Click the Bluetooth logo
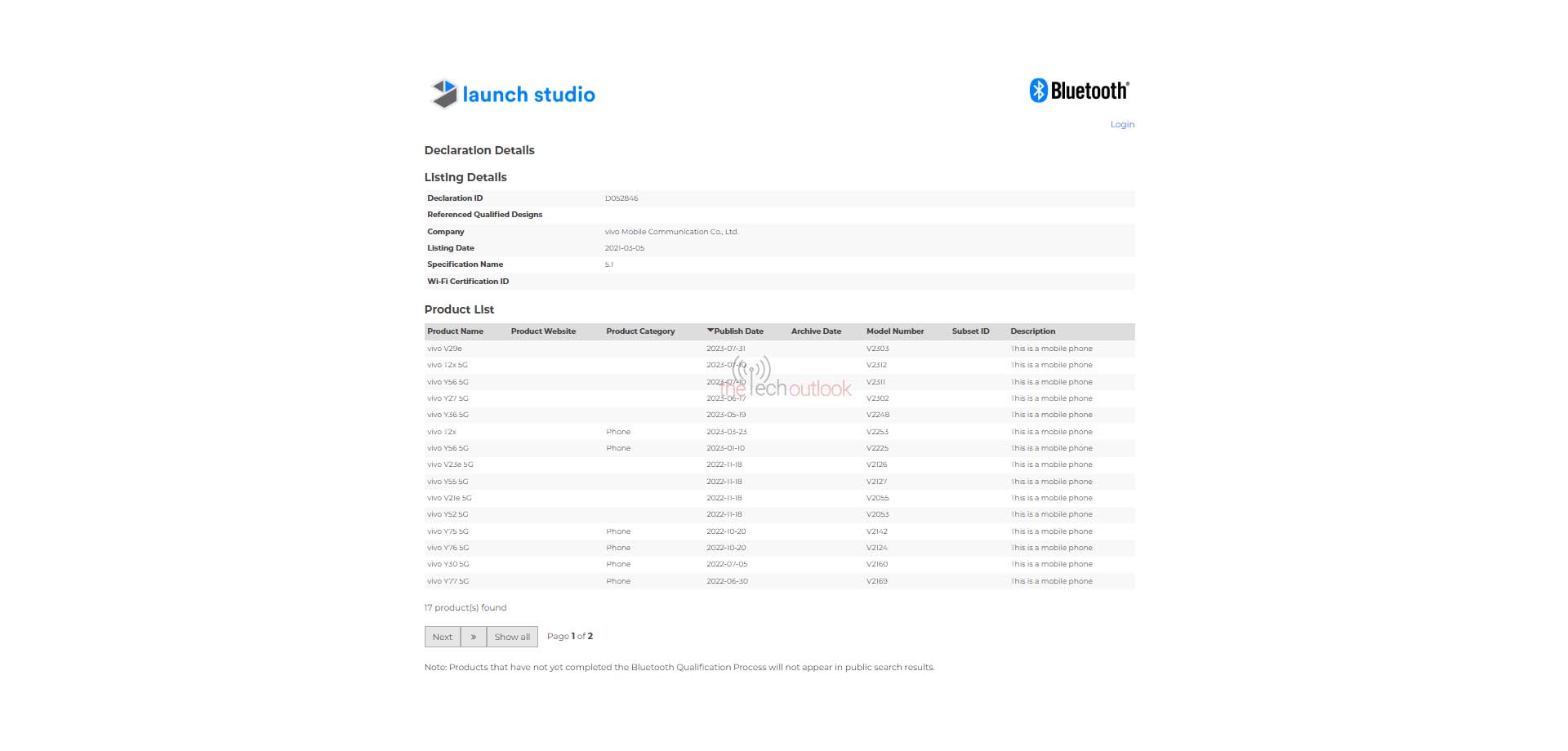Screen dimensions: 1568x751 point(1079,90)
